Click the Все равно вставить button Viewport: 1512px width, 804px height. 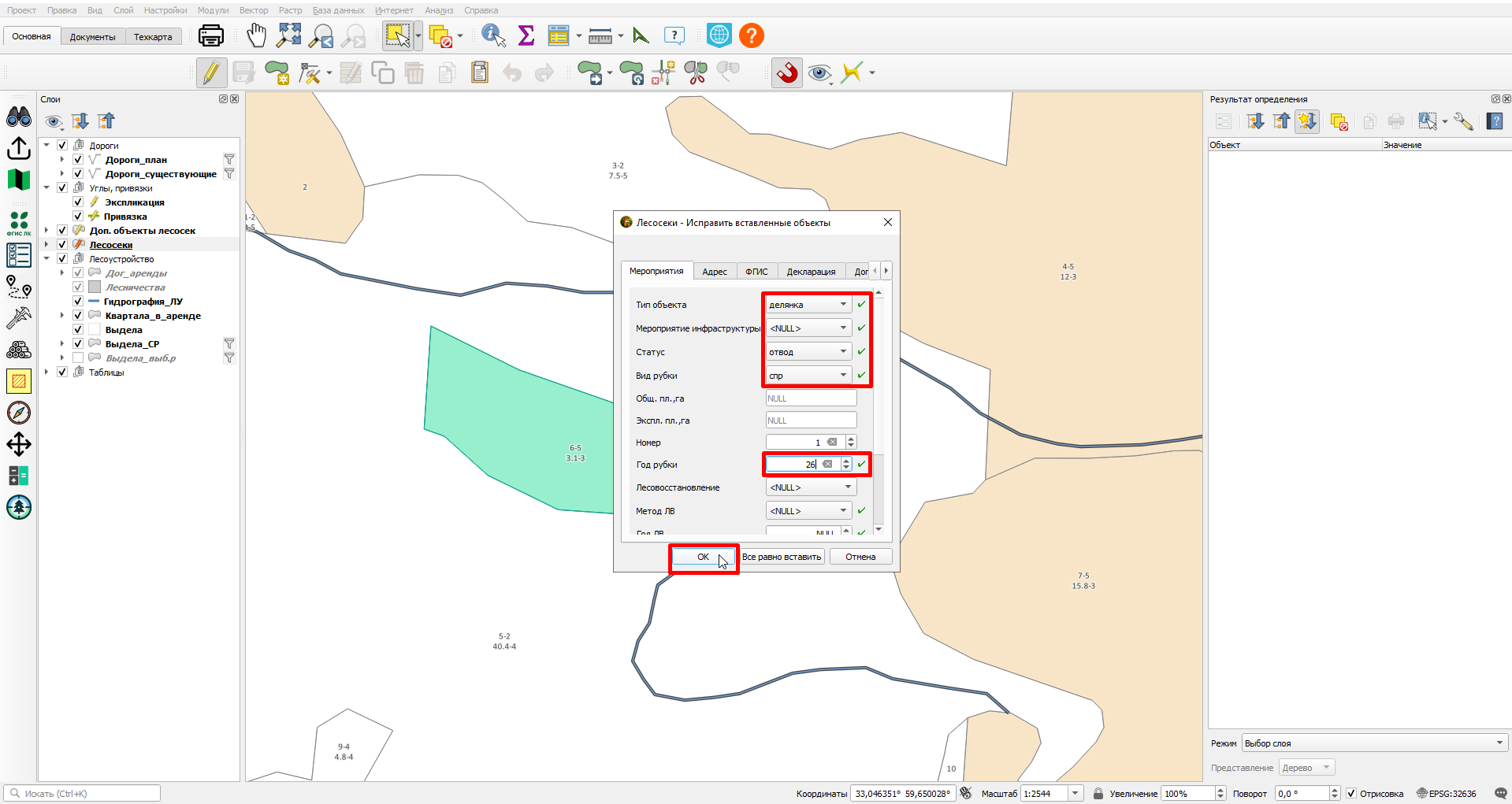click(x=782, y=557)
